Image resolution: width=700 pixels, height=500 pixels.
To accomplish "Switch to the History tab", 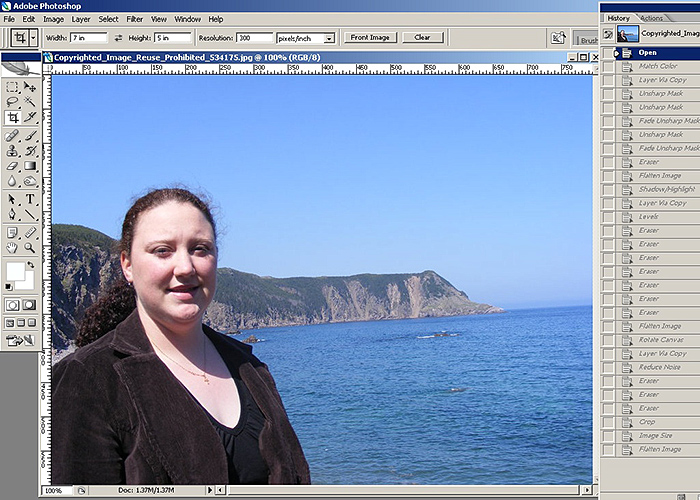I will tap(618, 18).
